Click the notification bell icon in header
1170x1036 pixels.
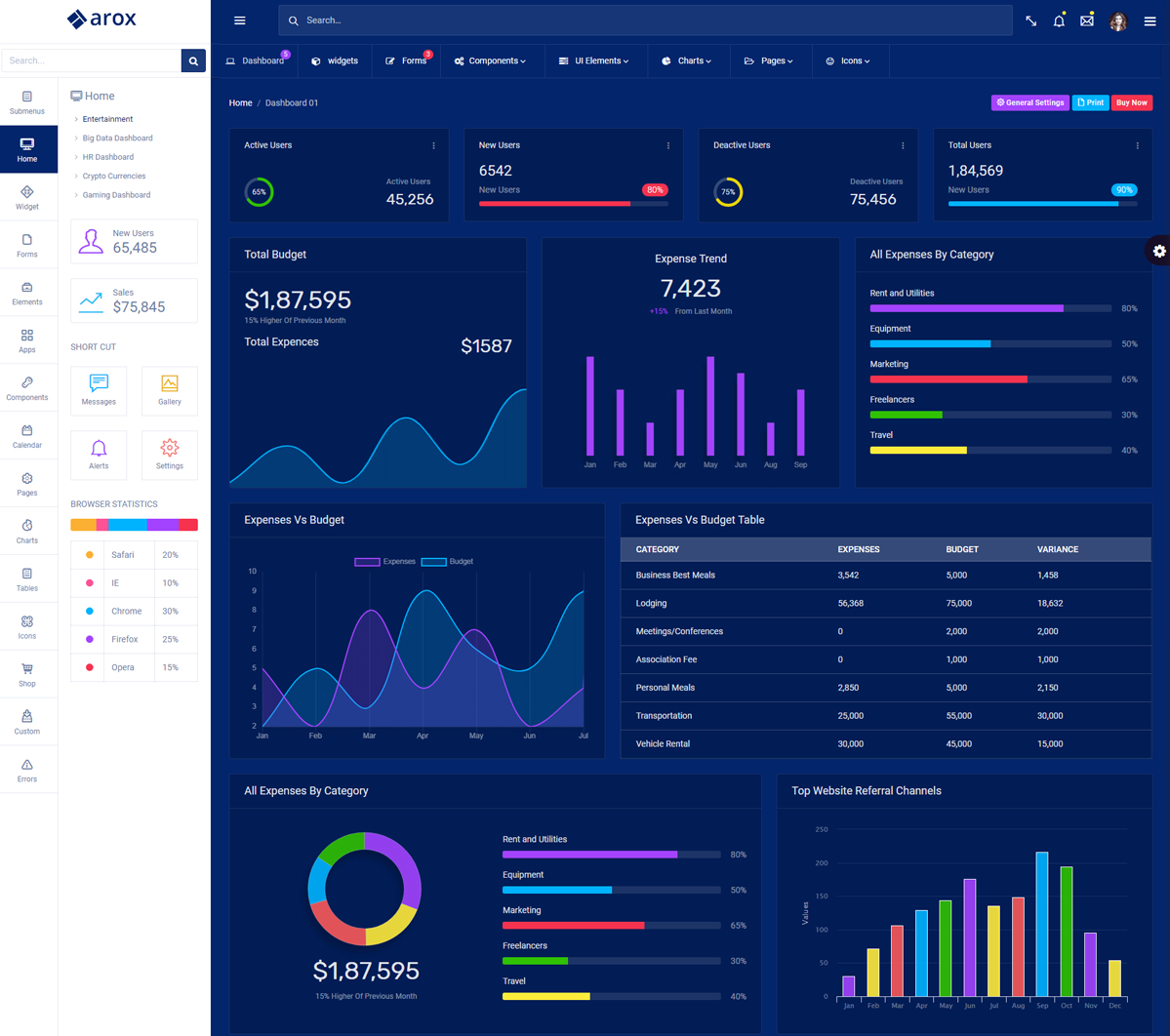1059,20
